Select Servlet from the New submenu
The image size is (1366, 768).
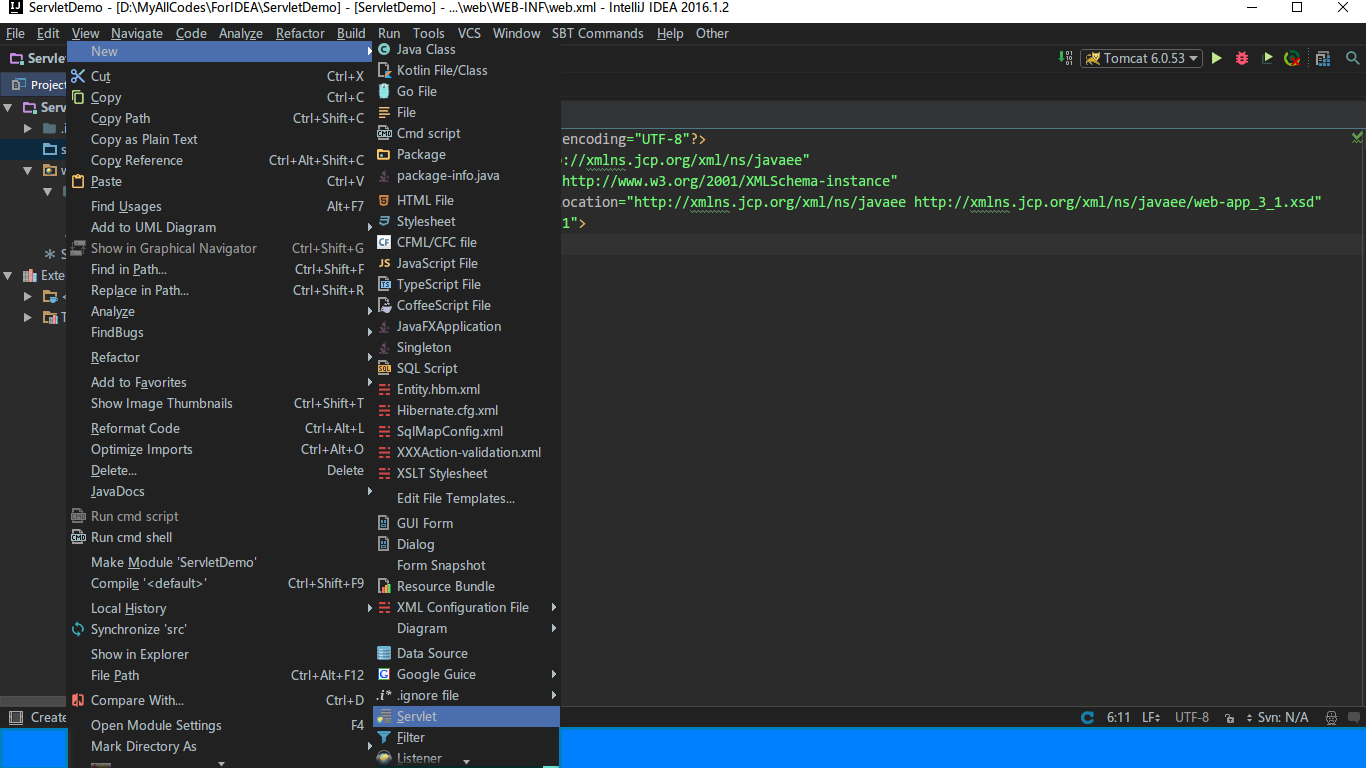pyautogui.click(x=466, y=716)
